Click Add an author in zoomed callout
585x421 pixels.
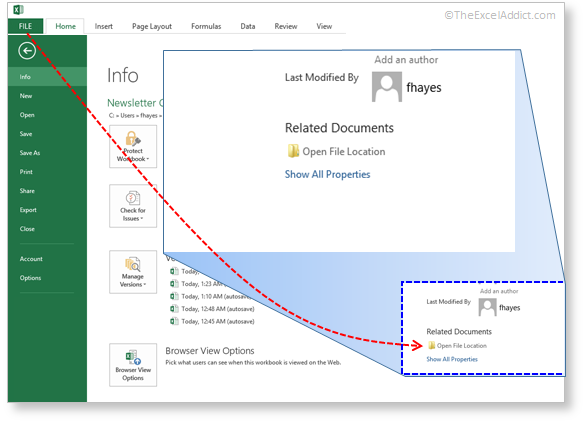point(406,60)
